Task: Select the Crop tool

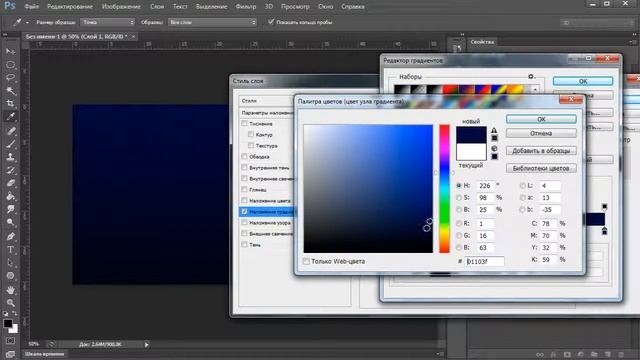Action: click(10, 103)
